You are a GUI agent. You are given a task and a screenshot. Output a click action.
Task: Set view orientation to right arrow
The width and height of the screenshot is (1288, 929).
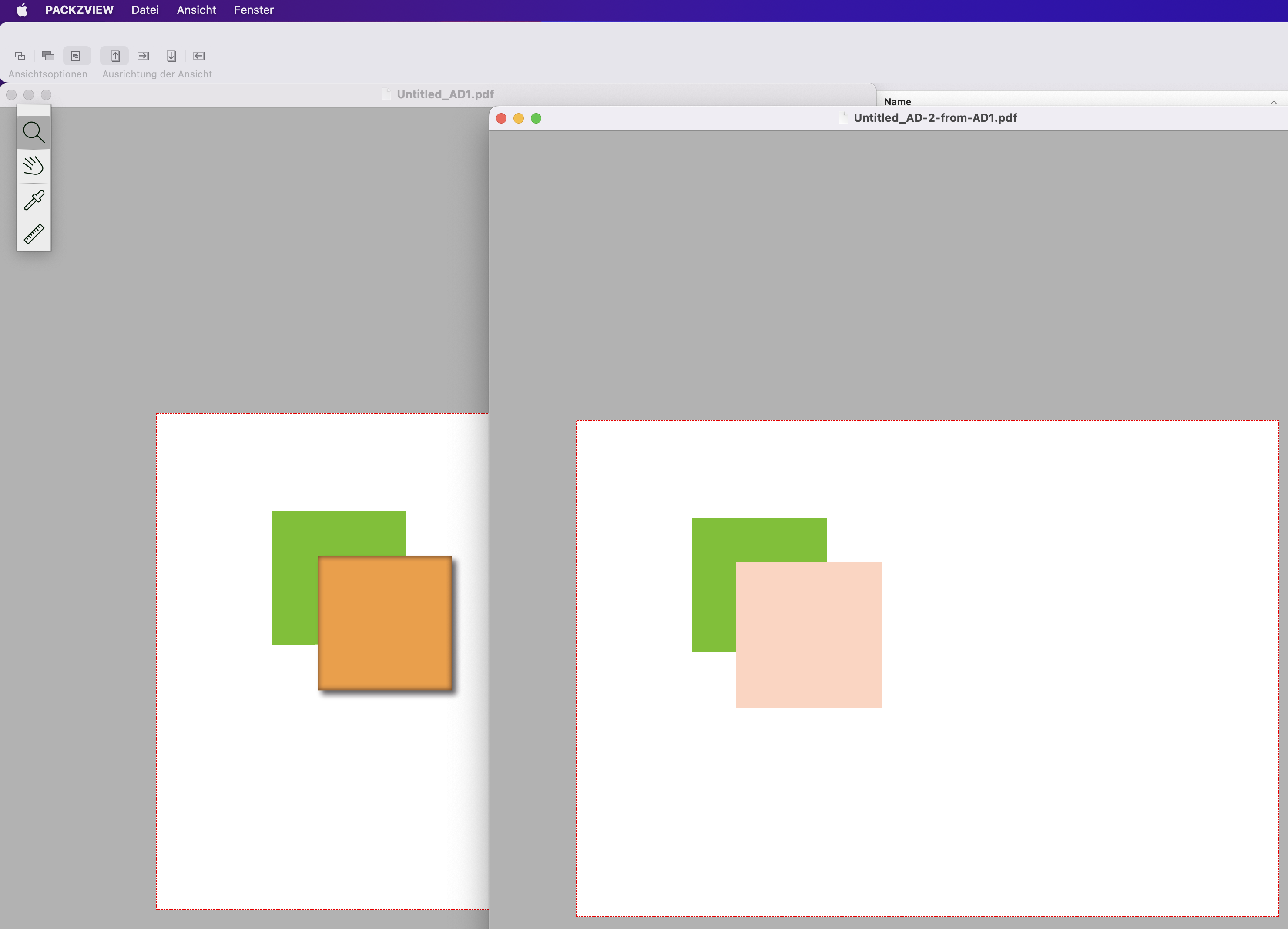(143, 56)
